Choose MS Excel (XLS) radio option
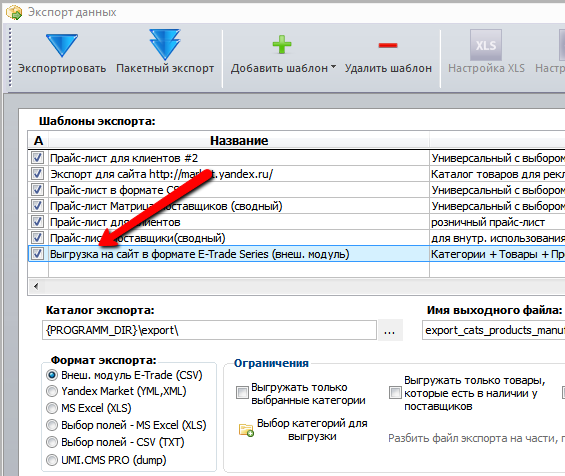The width and height of the screenshot is (565, 476). pos(52,408)
